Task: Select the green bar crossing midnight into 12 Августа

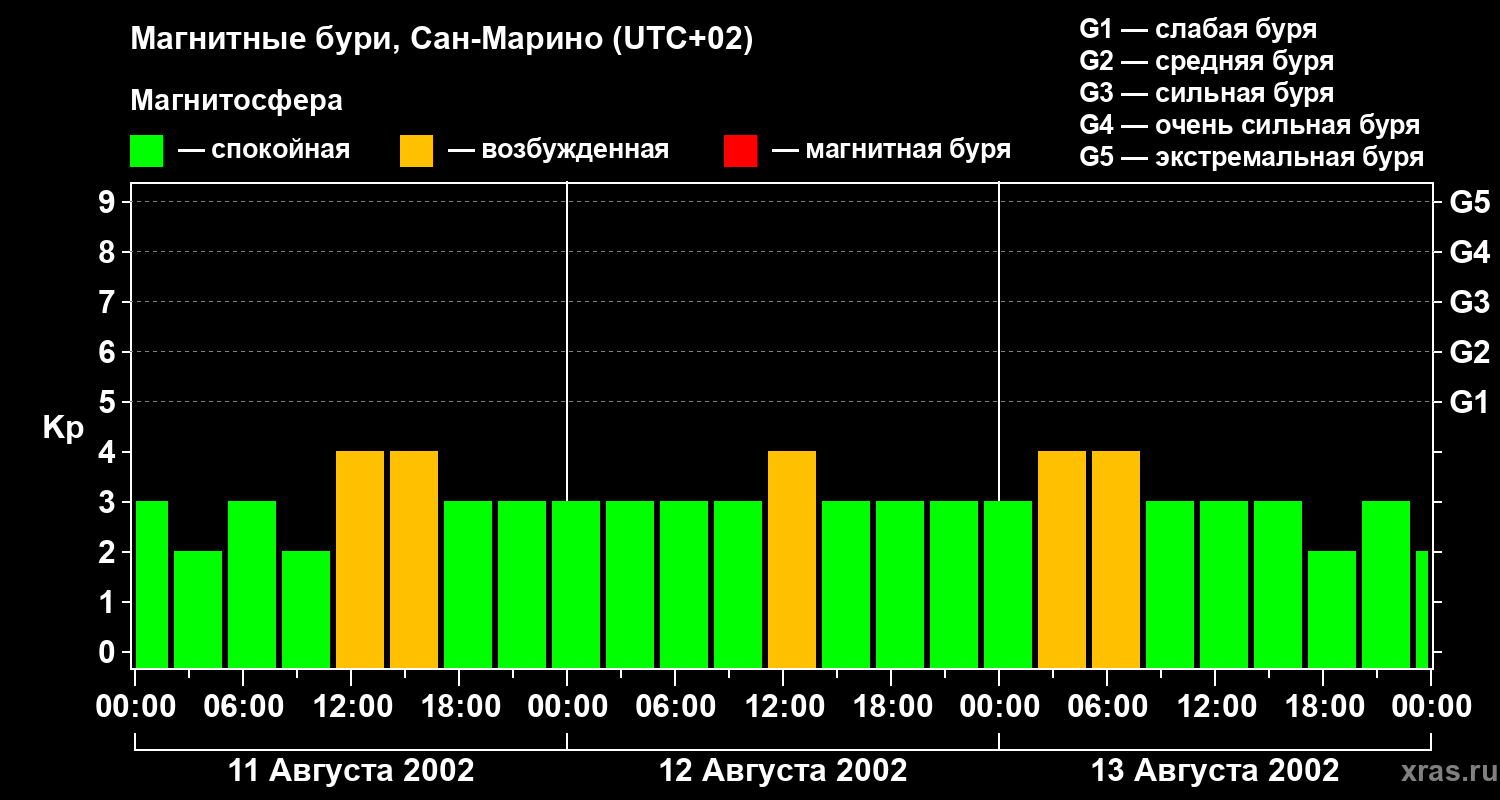Action: [576, 584]
